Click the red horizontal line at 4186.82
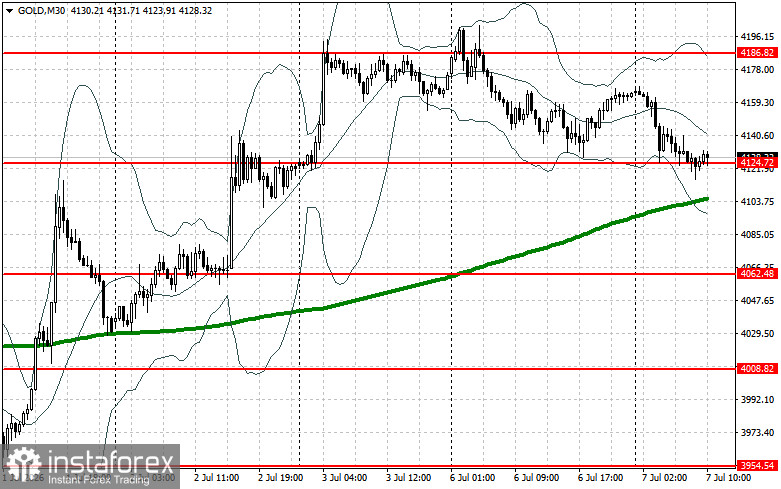Screen dimensions: 781x489 pyautogui.click(x=369, y=53)
